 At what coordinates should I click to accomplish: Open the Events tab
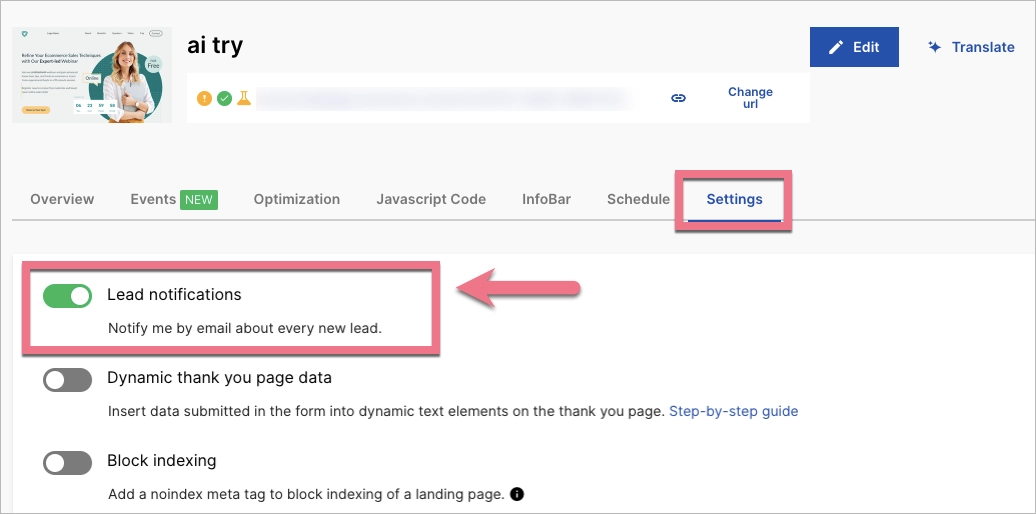coord(154,199)
